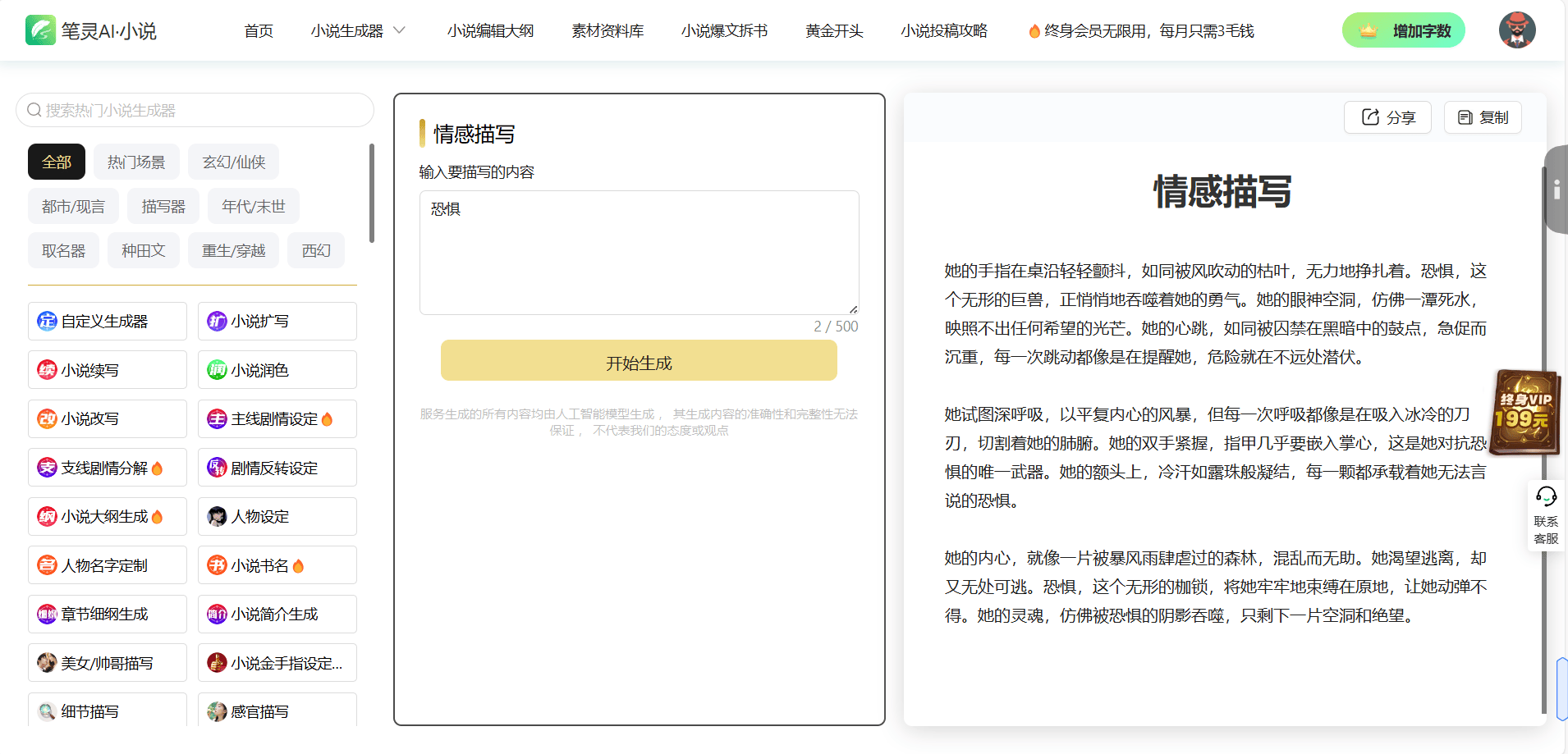The width and height of the screenshot is (1568, 754).
Task: Select the 都市/现言 category filter
Action: pos(73,206)
